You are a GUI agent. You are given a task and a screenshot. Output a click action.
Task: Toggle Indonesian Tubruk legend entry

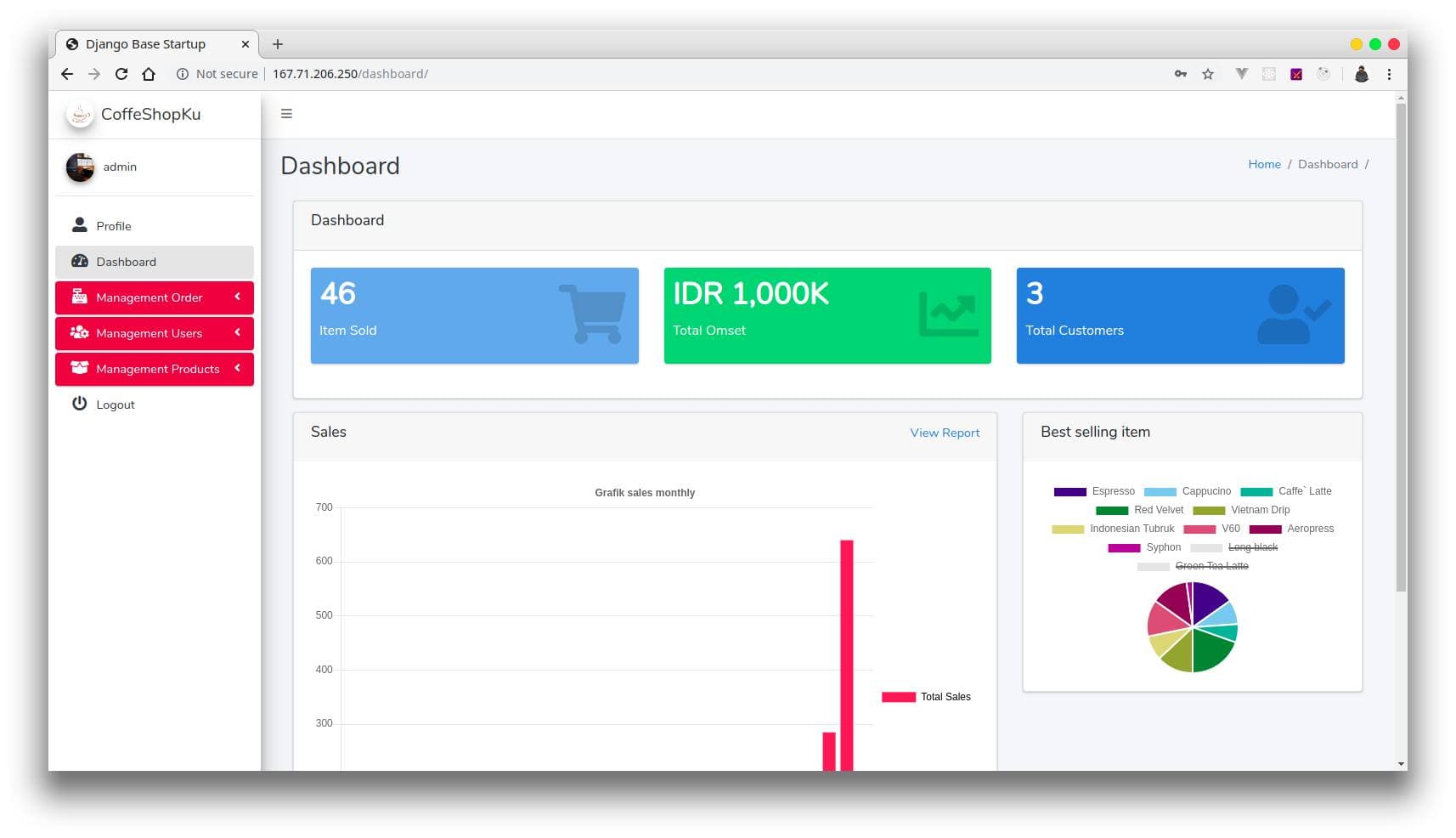click(x=1113, y=529)
